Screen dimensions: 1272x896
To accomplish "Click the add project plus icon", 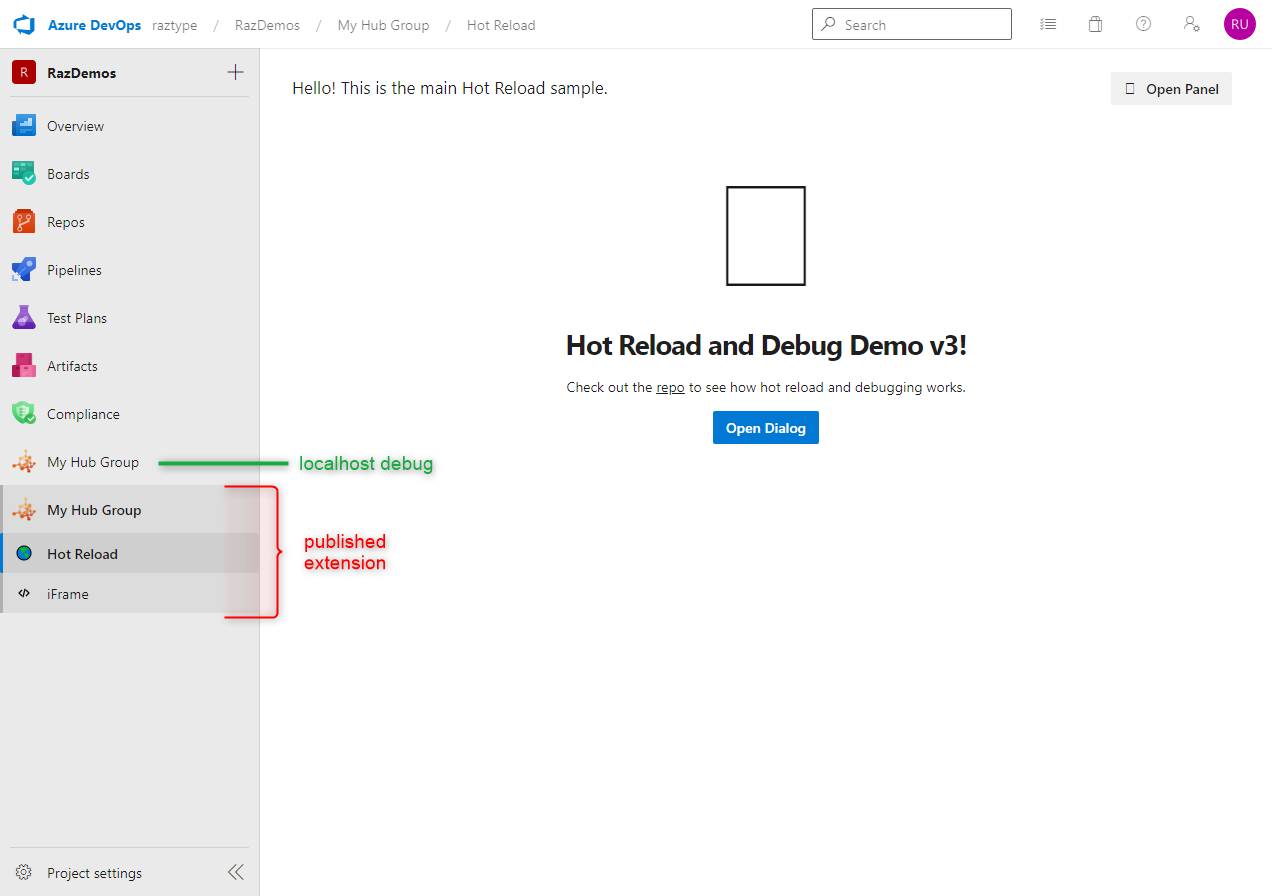I will tap(235, 72).
